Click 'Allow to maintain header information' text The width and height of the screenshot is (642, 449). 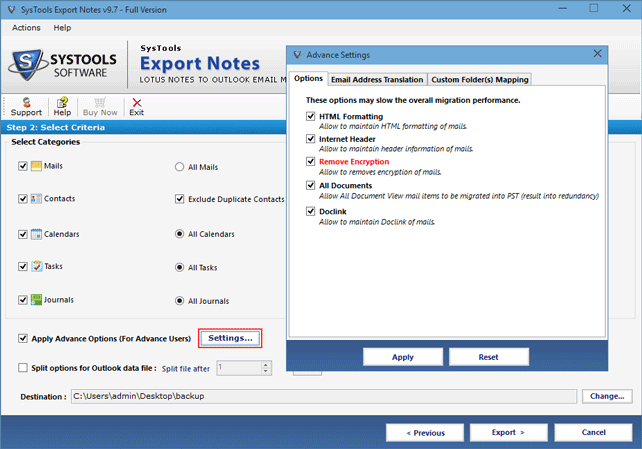(x=396, y=149)
